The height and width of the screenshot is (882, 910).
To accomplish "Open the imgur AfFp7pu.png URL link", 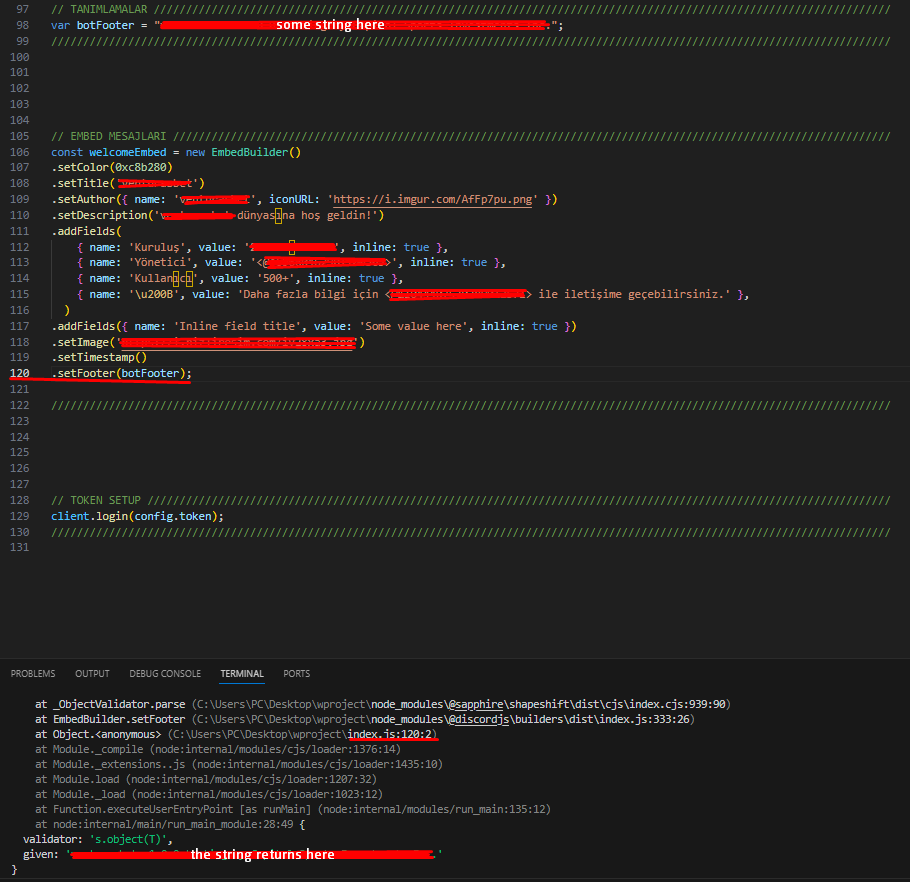I will pos(434,199).
